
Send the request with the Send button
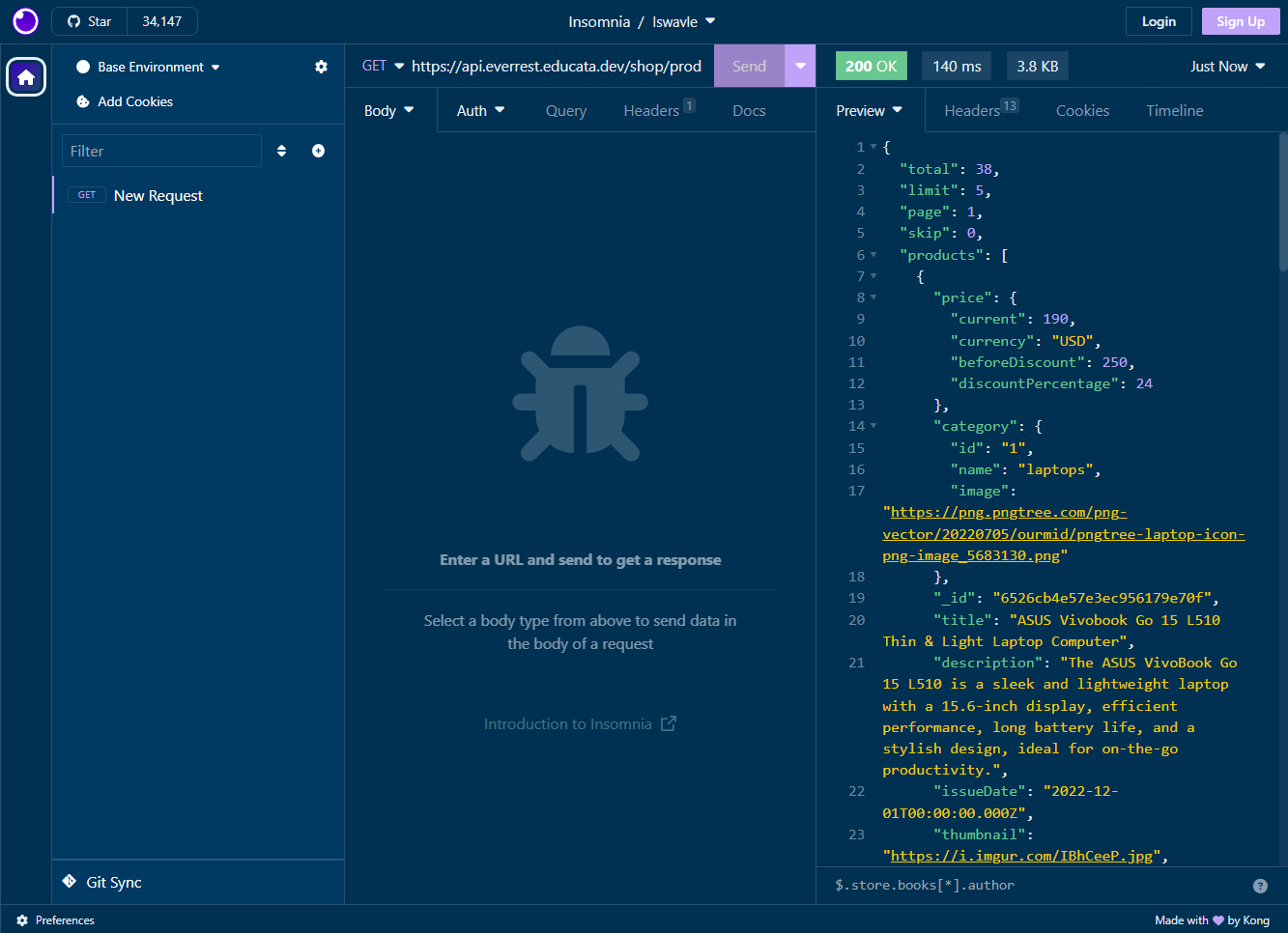(749, 66)
